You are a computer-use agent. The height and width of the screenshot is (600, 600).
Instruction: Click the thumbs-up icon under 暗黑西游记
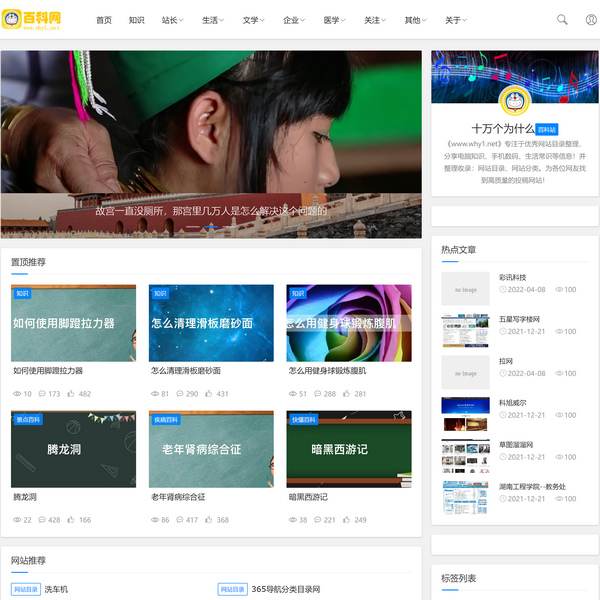[x=345, y=520]
